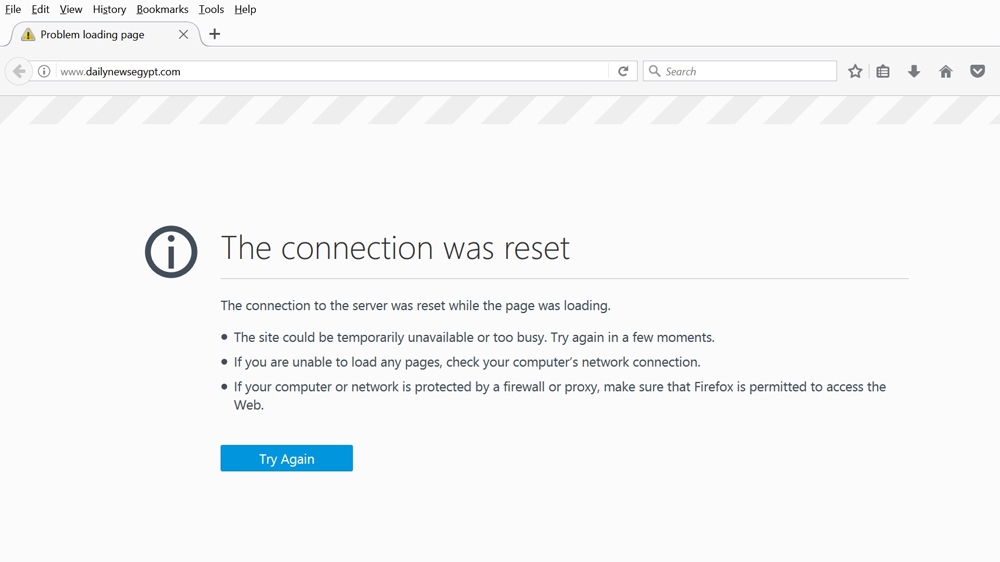This screenshot has height=562, width=1000.
Task: Select the Problem loading page tab
Action: [95, 34]
